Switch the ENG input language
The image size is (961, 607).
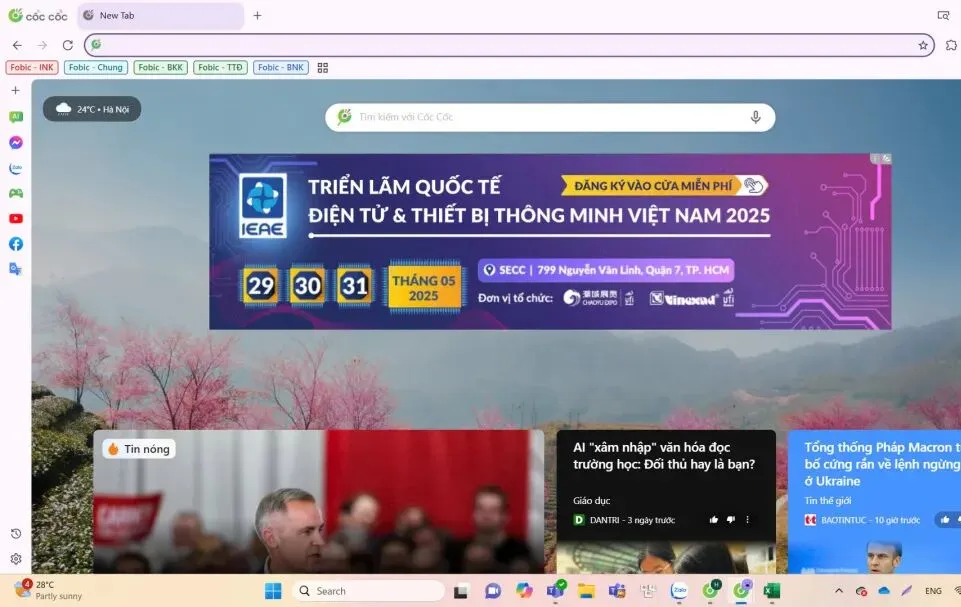pos(933,591)
